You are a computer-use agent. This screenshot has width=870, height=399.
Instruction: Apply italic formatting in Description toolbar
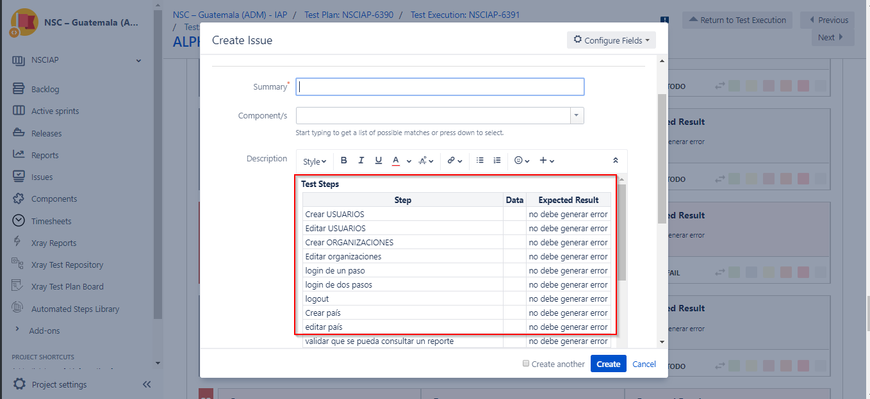pyautogui.click(x=361, y=160)
